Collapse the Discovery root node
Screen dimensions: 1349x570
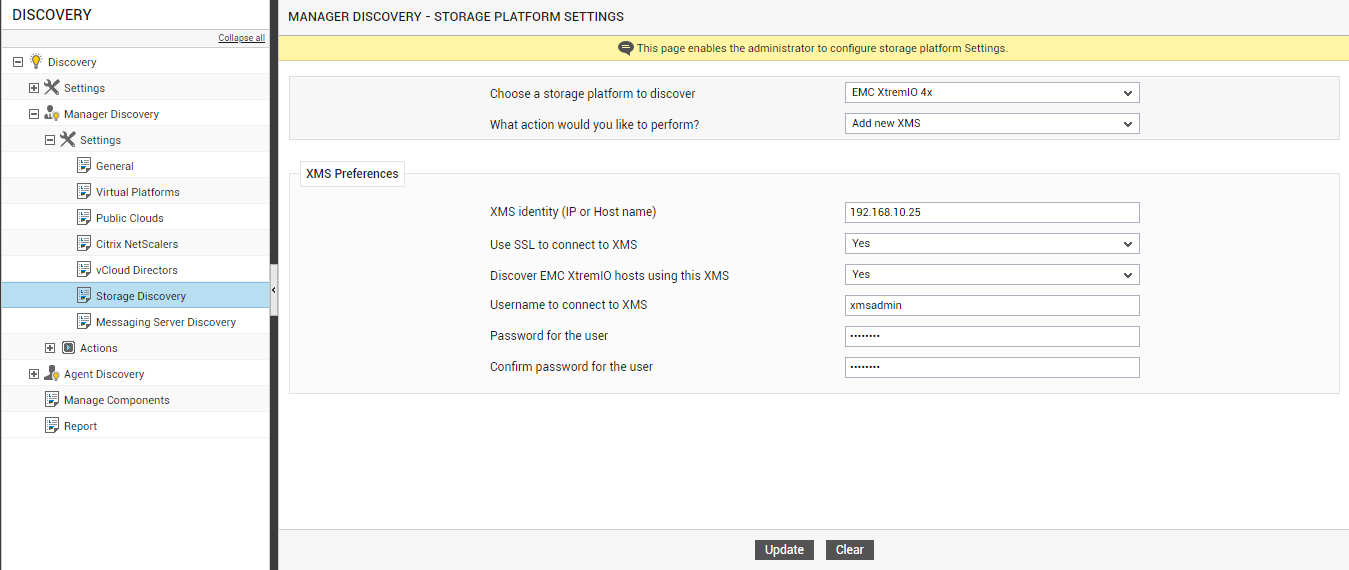(18, 62)
